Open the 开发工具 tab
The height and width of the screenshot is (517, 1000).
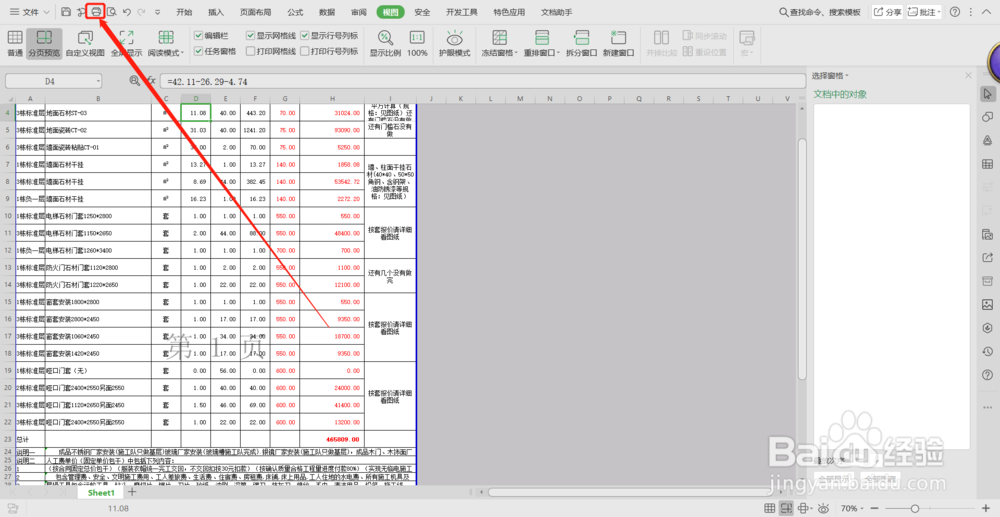pos(462,12)
